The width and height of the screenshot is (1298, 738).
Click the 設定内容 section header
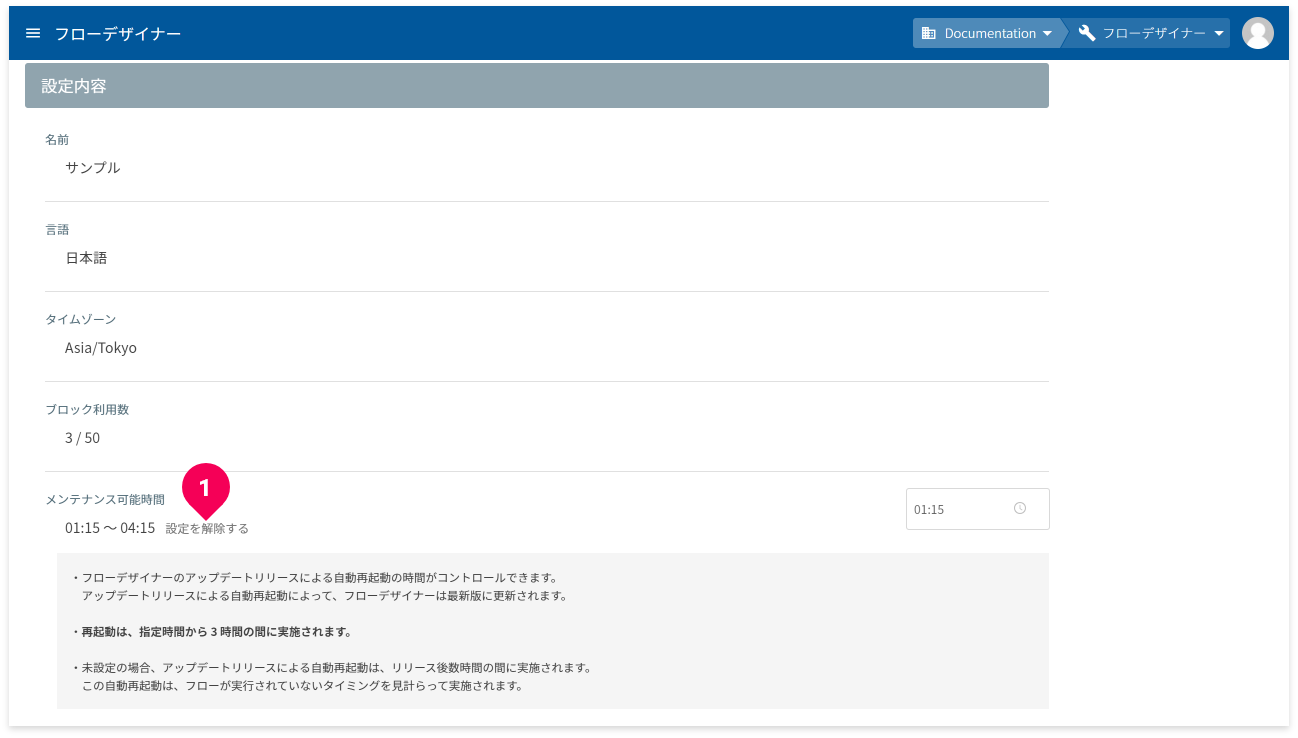(536, 86)
